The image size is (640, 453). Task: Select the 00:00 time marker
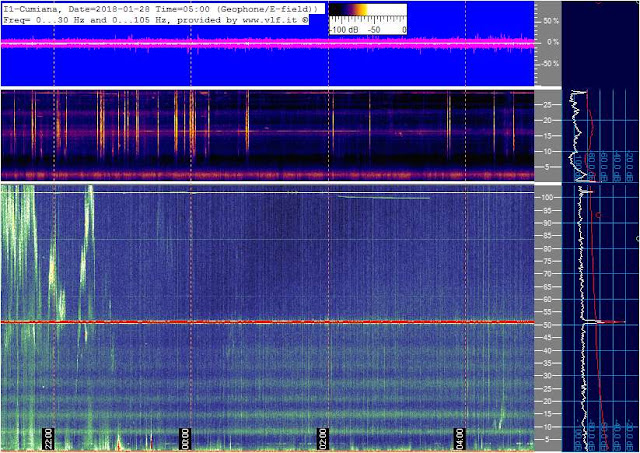point(185,439)
